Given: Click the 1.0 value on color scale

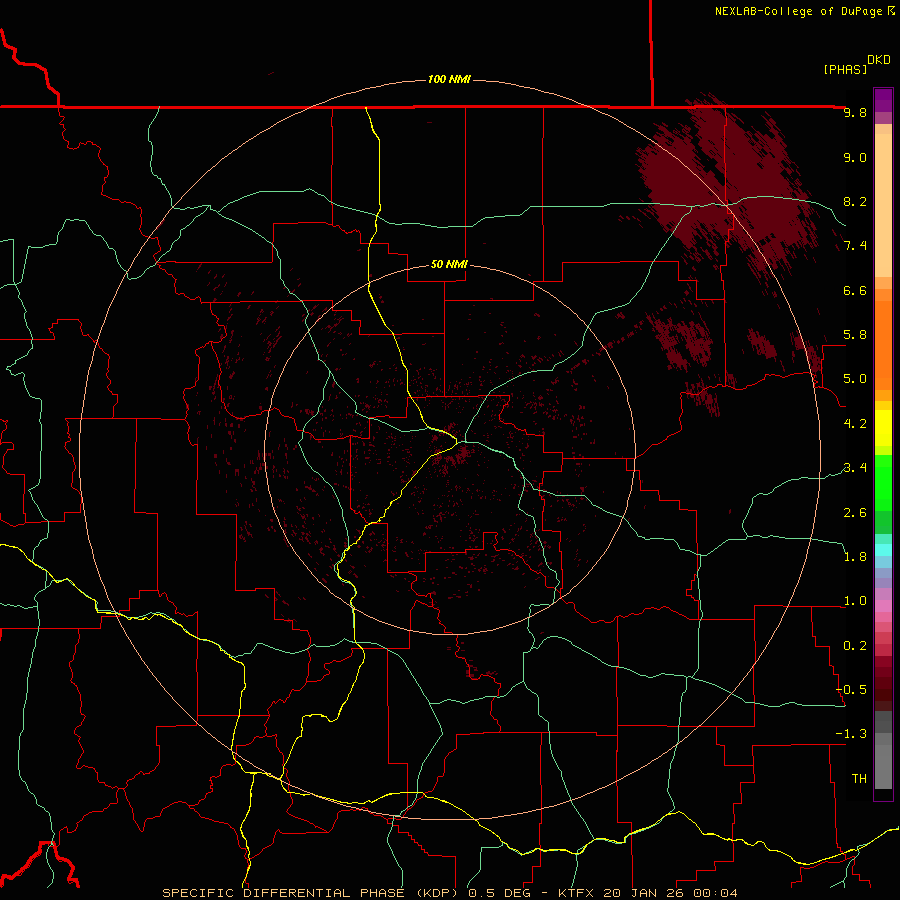Looking at the screenshot, I should pyautogui.click(x=855, y=601).
